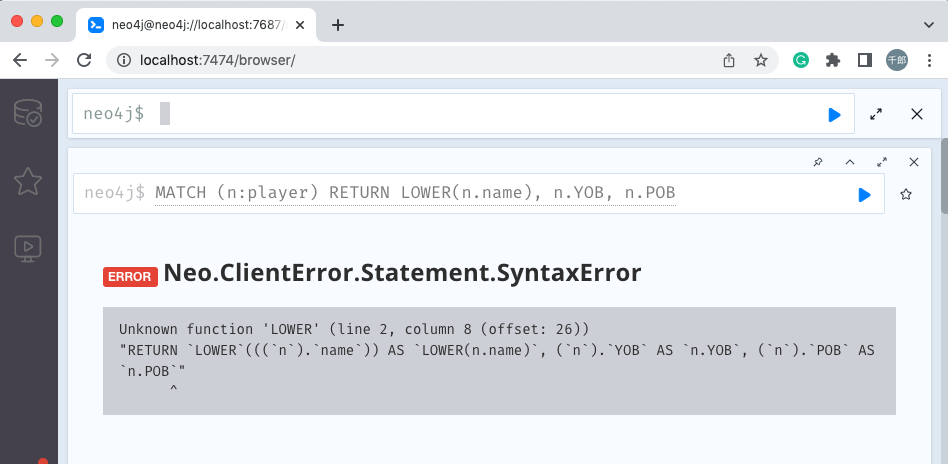The height and width of the screenshot is (464, 948).
Task: Click the "Unknown function 'LOWER'" error message
Action: [x=354, y=329]
